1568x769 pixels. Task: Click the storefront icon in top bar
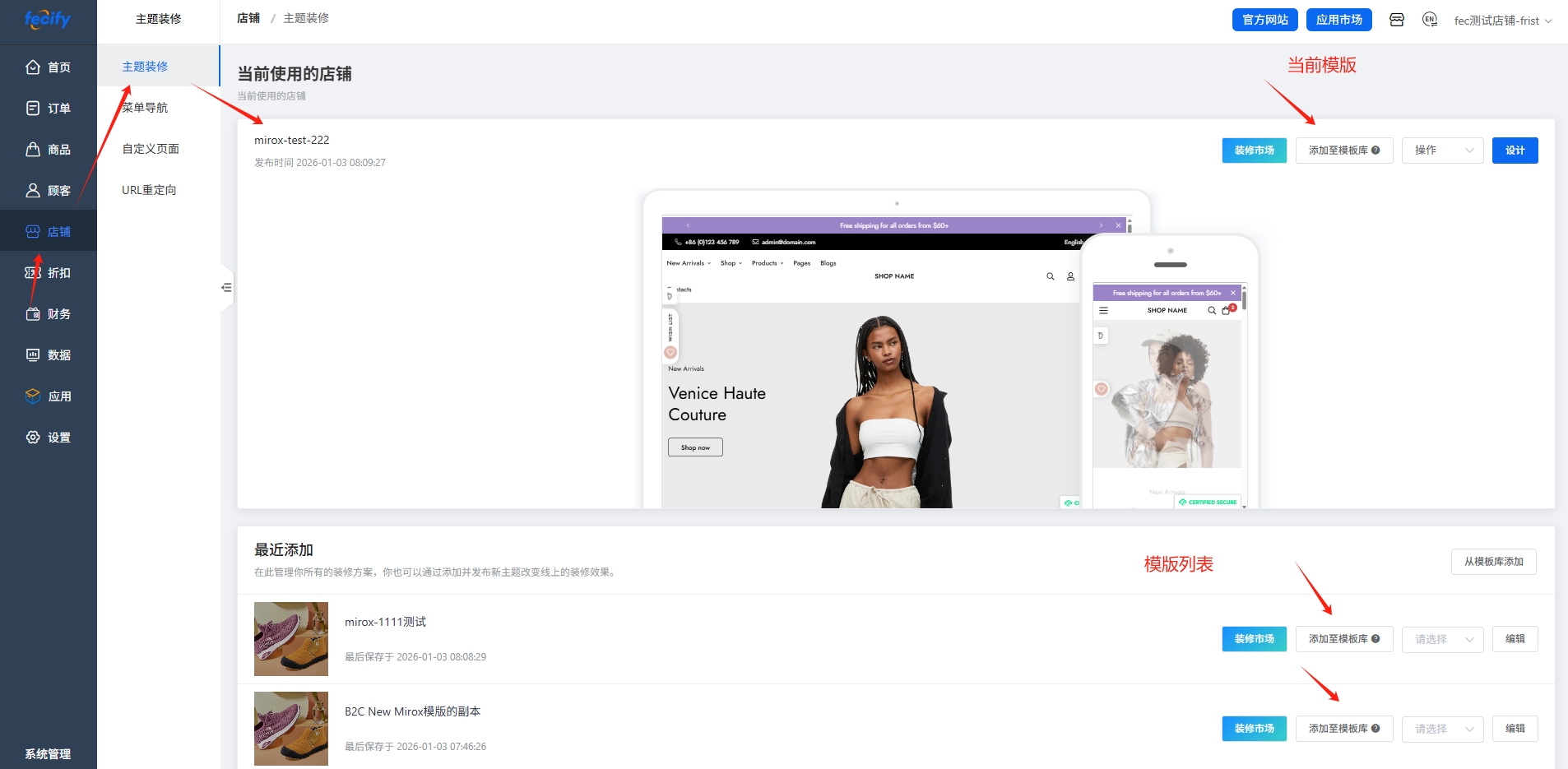click(x=1397, y=20)
